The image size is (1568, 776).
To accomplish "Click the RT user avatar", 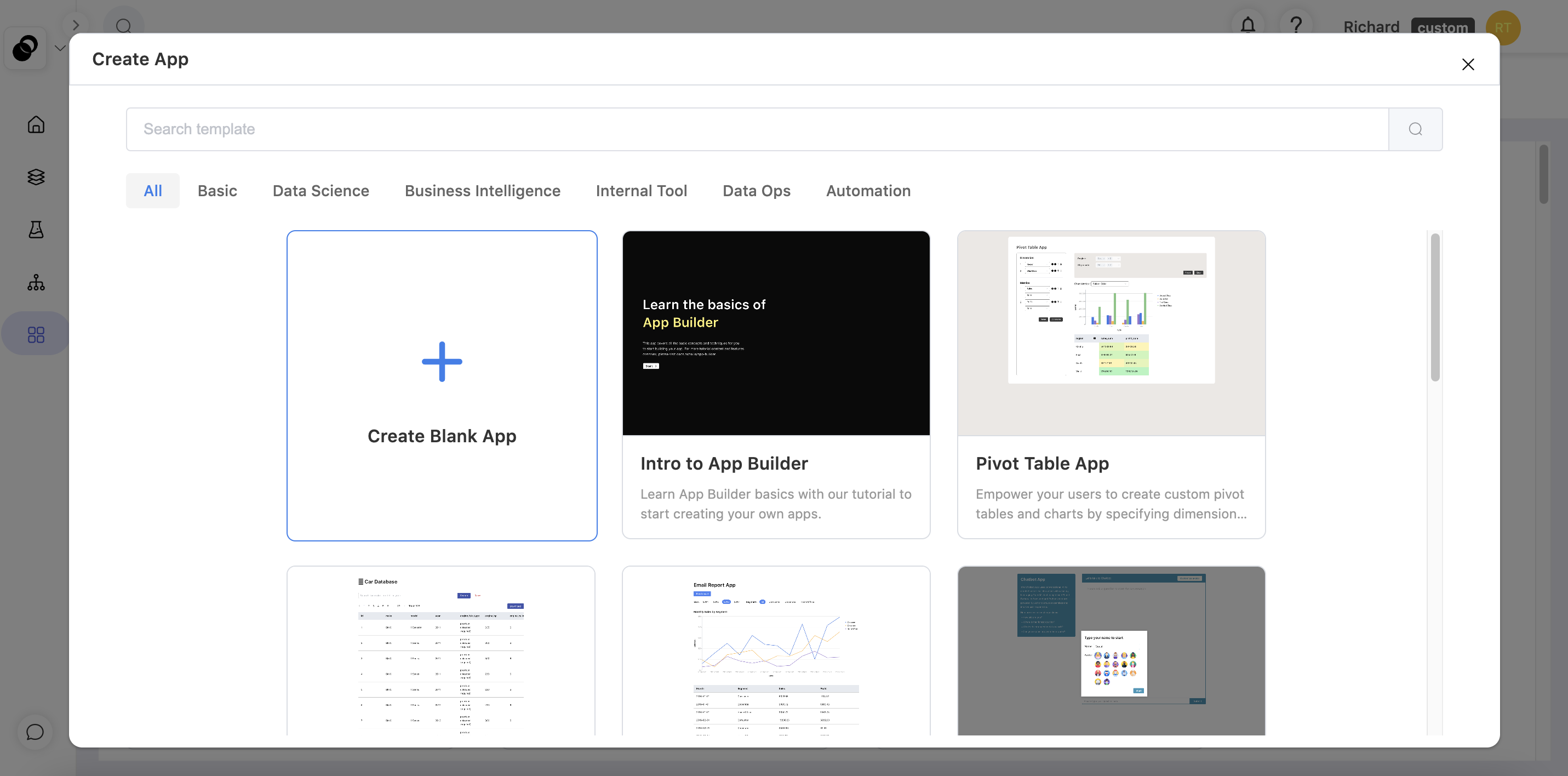I will coord(1503,27).
